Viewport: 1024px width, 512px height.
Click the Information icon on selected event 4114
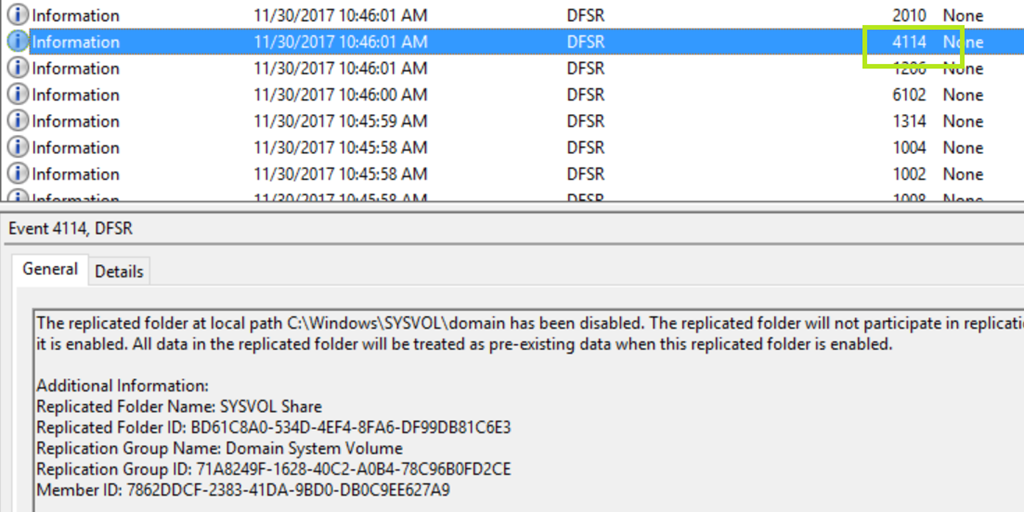(18, 42)
